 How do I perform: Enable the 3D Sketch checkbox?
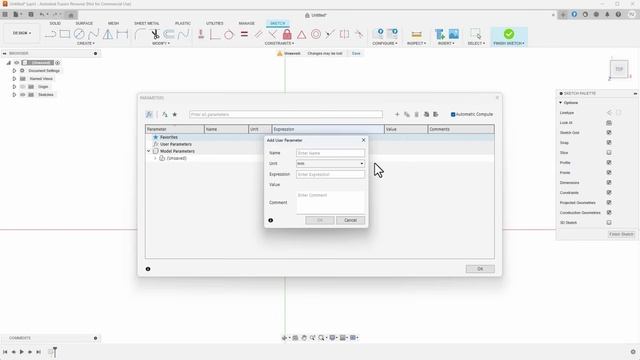coord(609,222)
